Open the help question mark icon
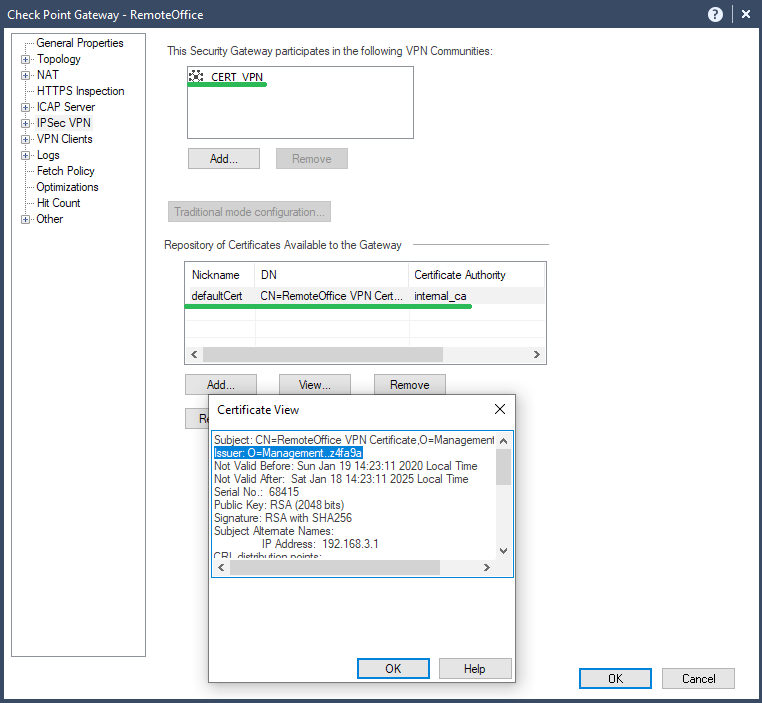Screen dimensions: 762x703 (715, 15)
